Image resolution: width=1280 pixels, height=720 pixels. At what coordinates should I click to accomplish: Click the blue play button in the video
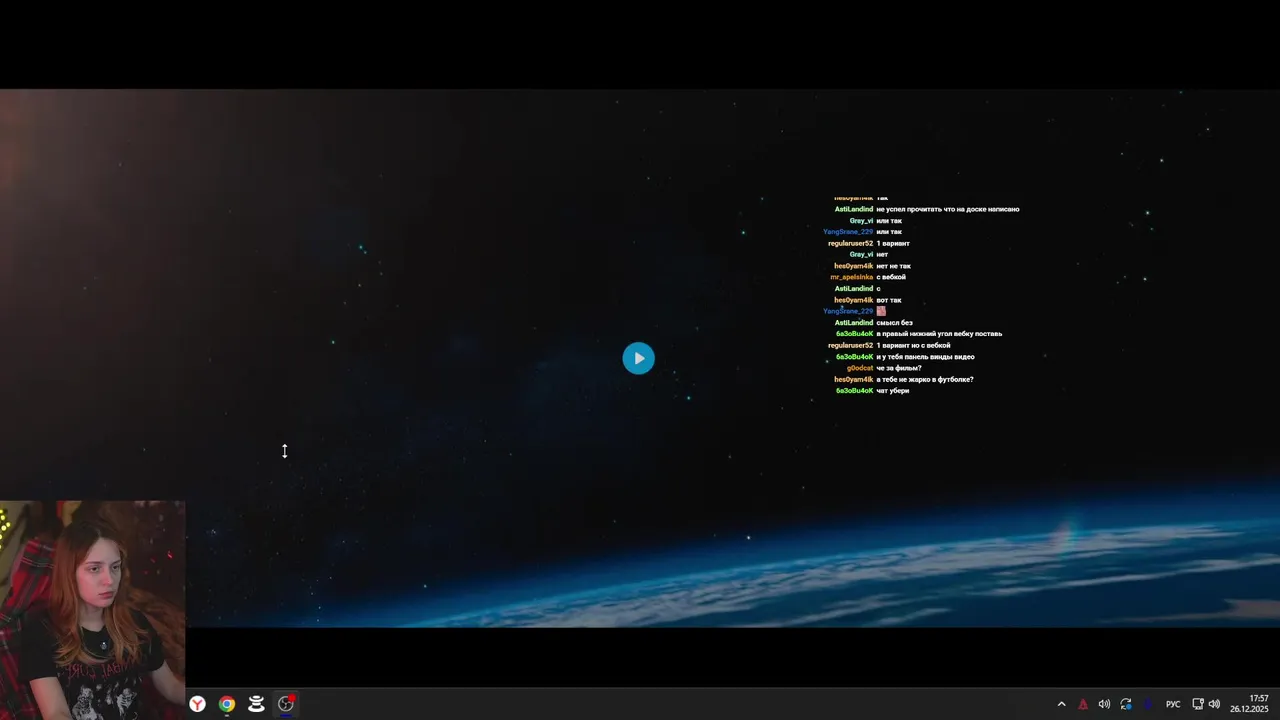[638, 358]
